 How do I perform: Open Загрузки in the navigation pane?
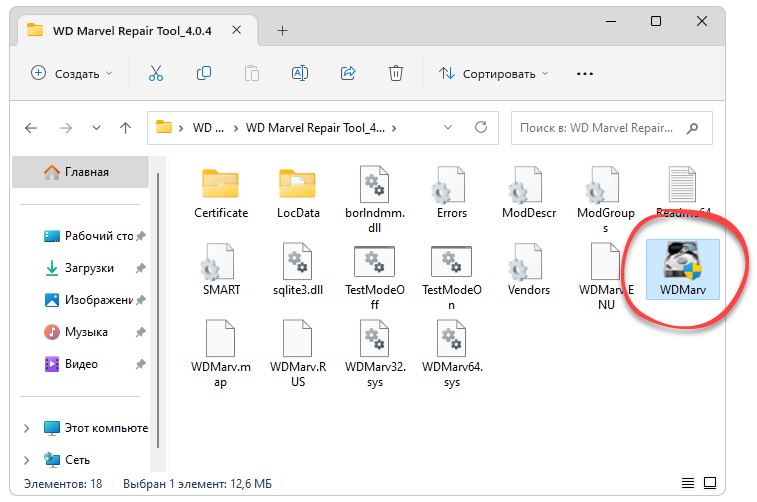point(81,268)
